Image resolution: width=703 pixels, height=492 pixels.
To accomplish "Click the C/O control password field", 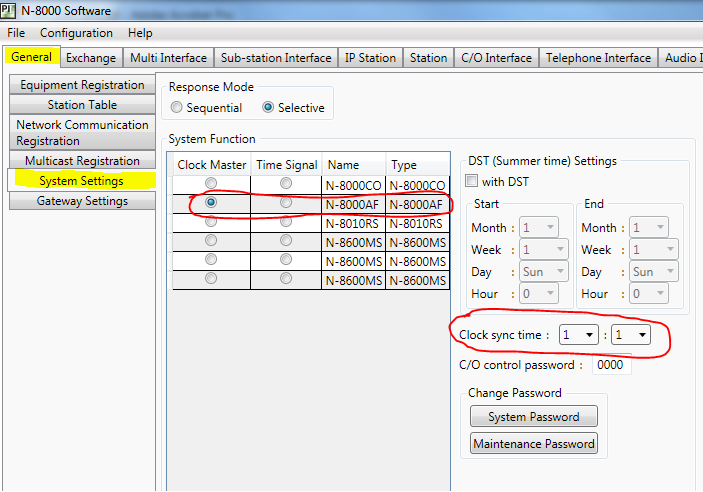I will tap(612, 364).
